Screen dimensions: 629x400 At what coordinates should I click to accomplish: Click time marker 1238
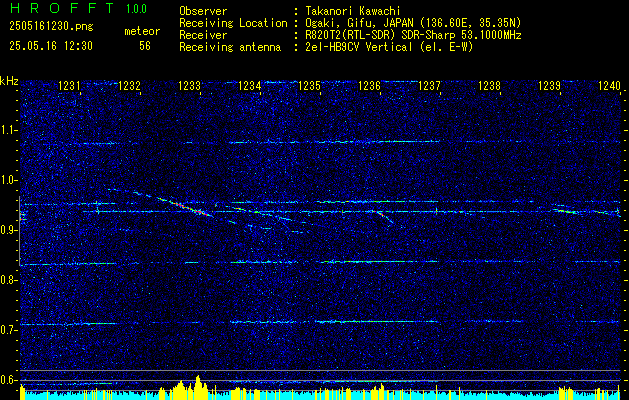[490, 85]
